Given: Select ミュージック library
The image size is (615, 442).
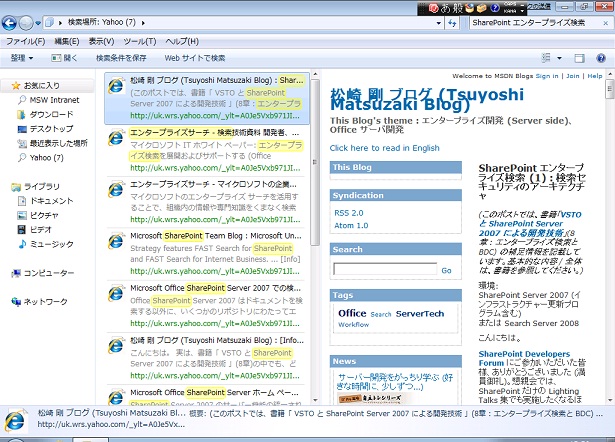Looking at the screenshot, I should click(45, 244).
